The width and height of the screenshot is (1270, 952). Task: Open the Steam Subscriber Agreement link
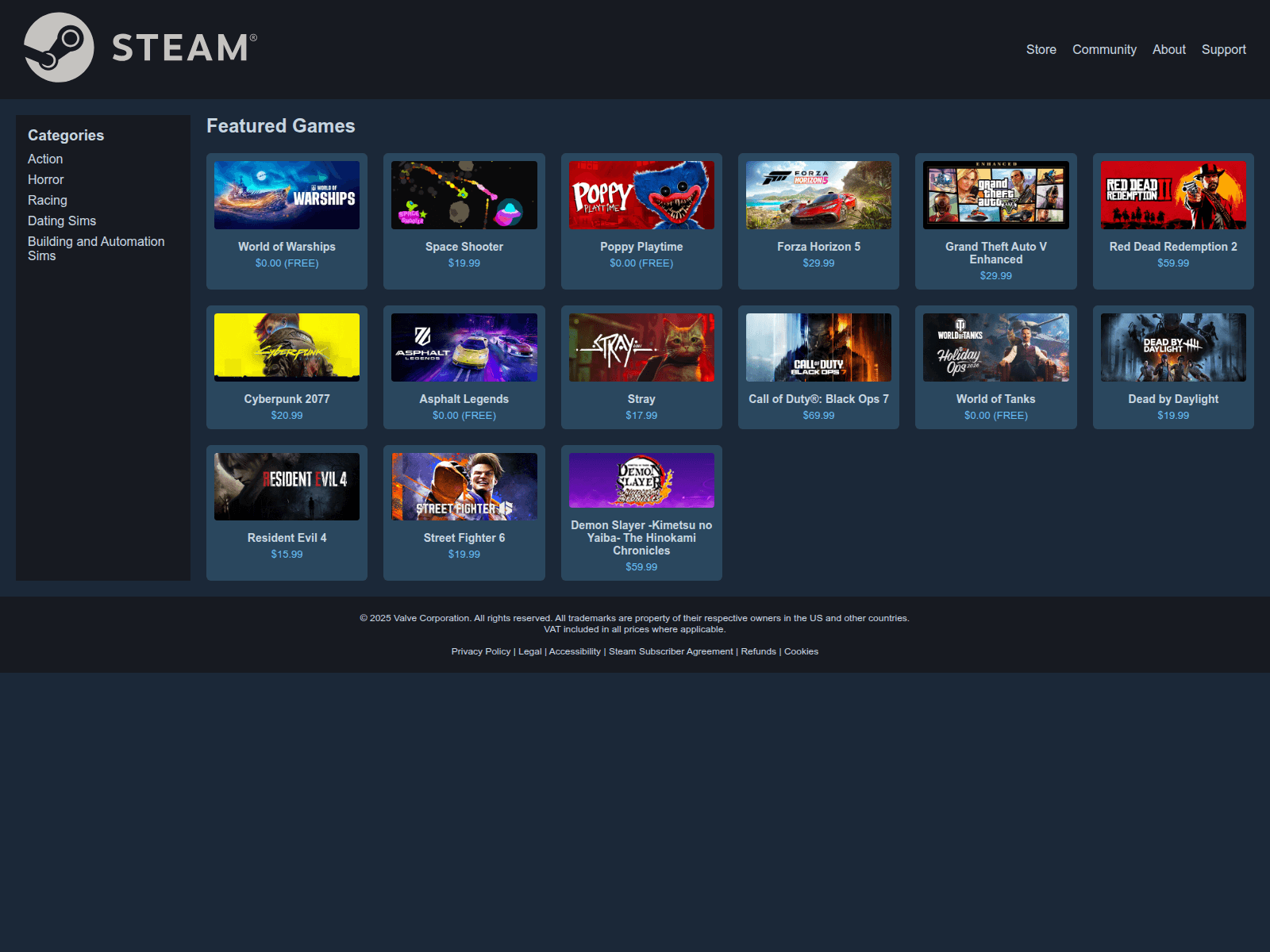(x=671, y=651)
